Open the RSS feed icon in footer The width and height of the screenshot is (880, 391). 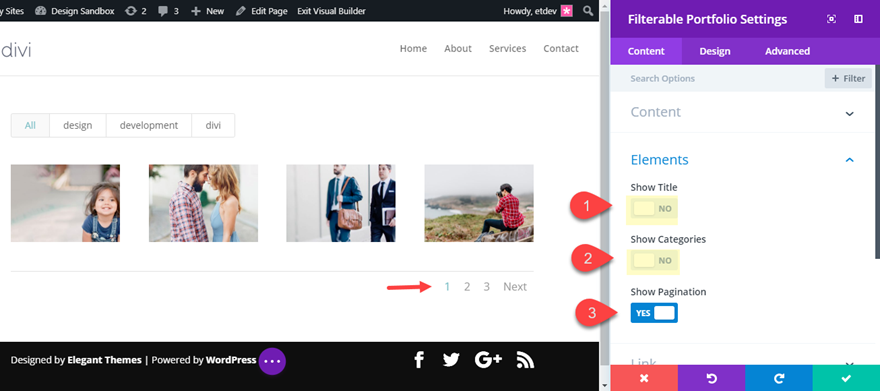pyautogui.click(x=525, y=360)
